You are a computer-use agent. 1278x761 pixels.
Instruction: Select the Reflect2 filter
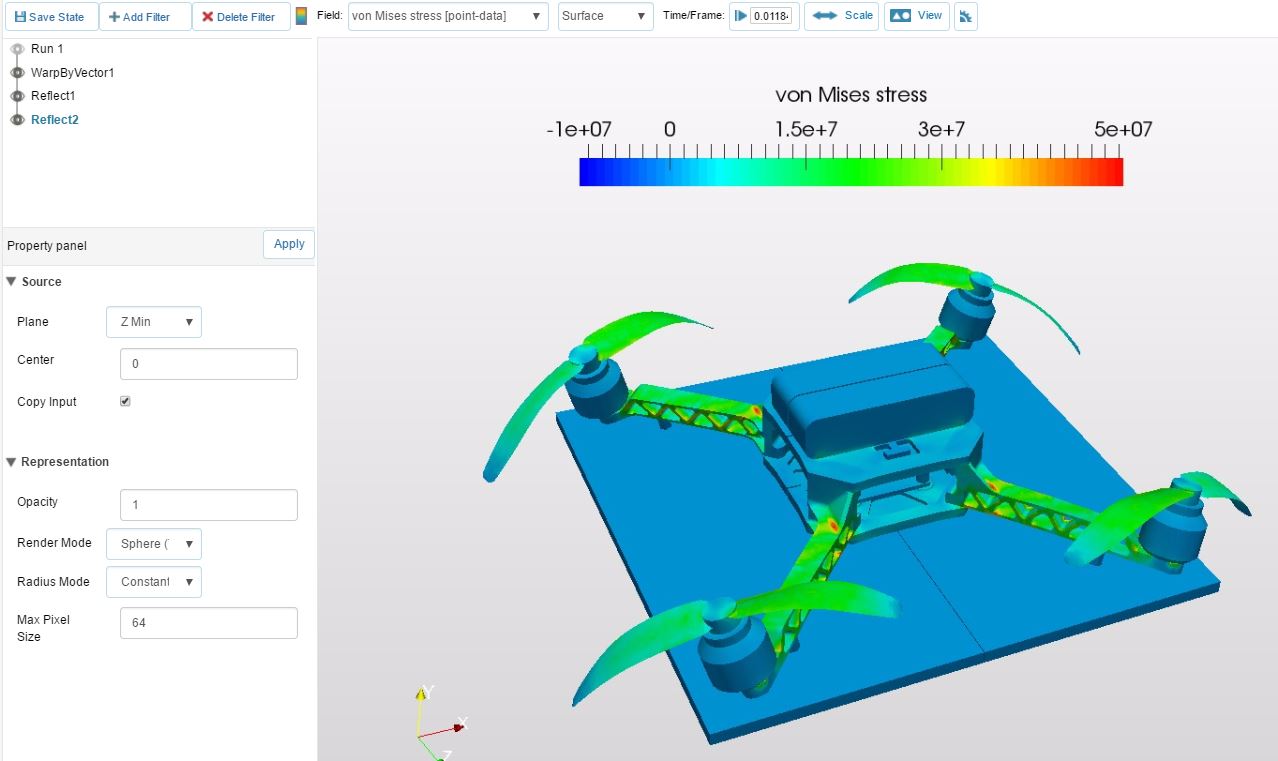(x=55, y=120)
